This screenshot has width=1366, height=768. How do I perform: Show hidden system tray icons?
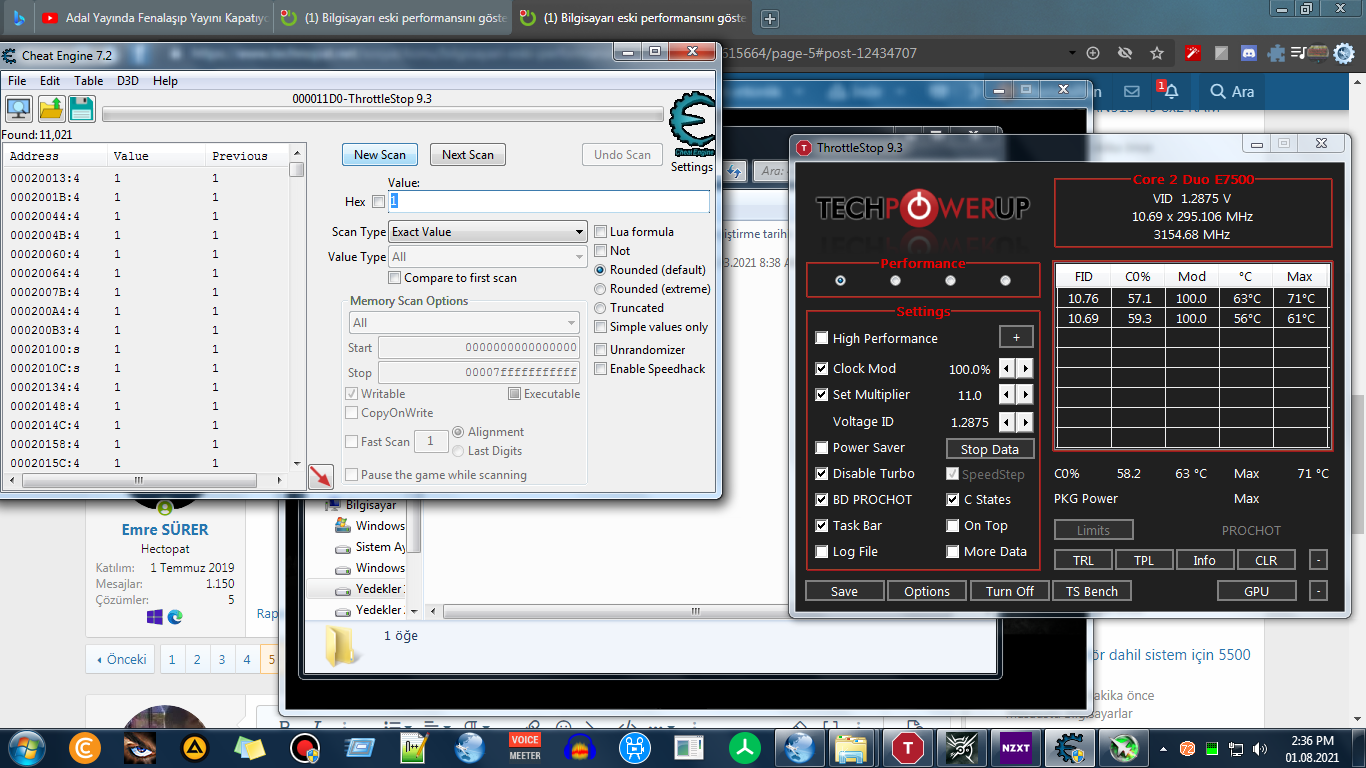click(1163, 748)
